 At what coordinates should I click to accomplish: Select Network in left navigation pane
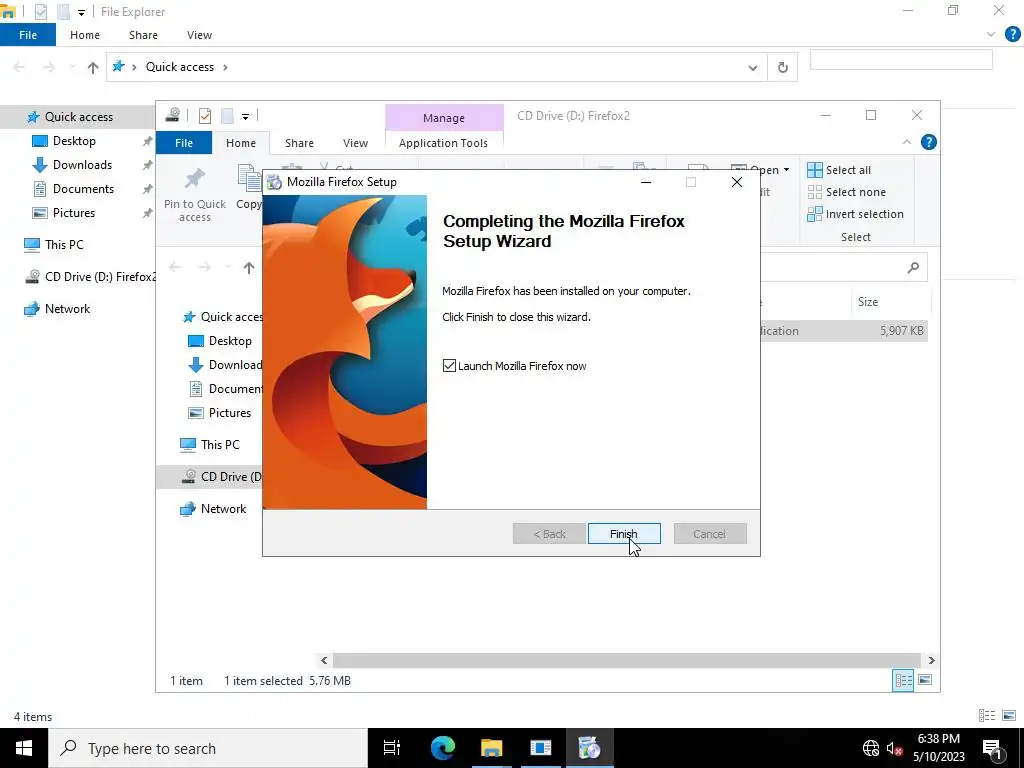[x=67, y=309]
